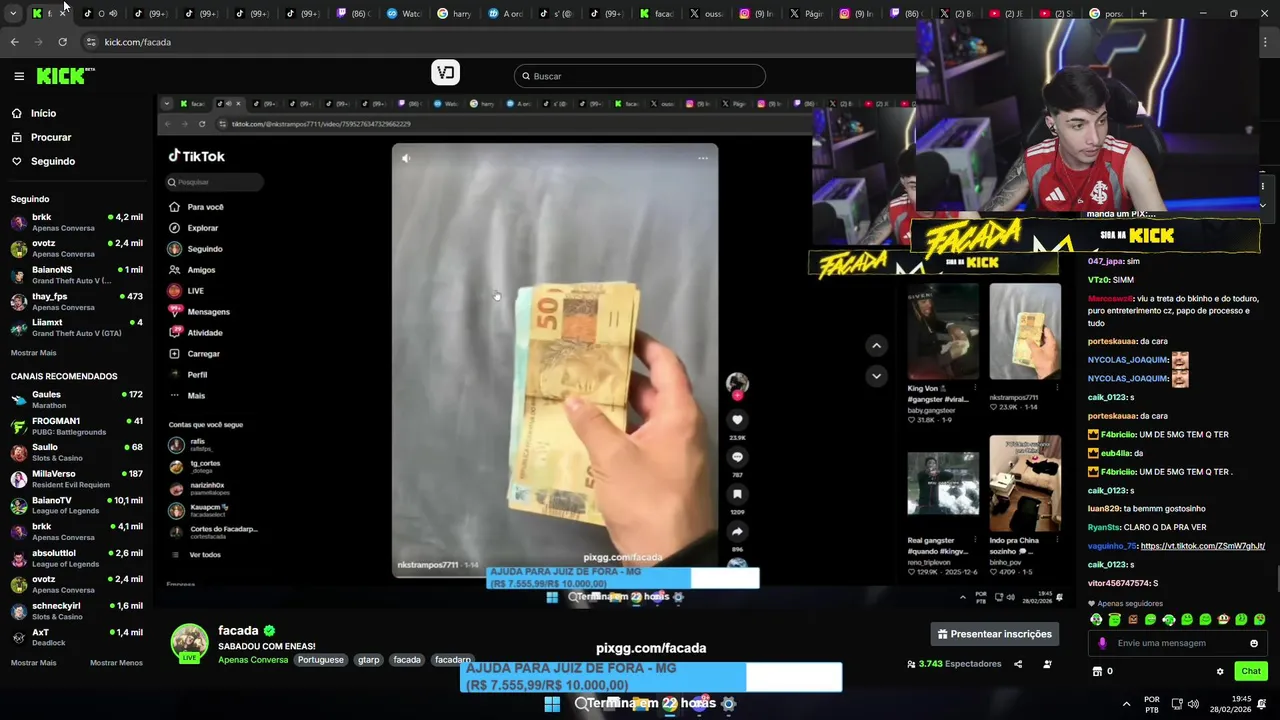Click the site info icon in address bar

(x=91, y=42)
